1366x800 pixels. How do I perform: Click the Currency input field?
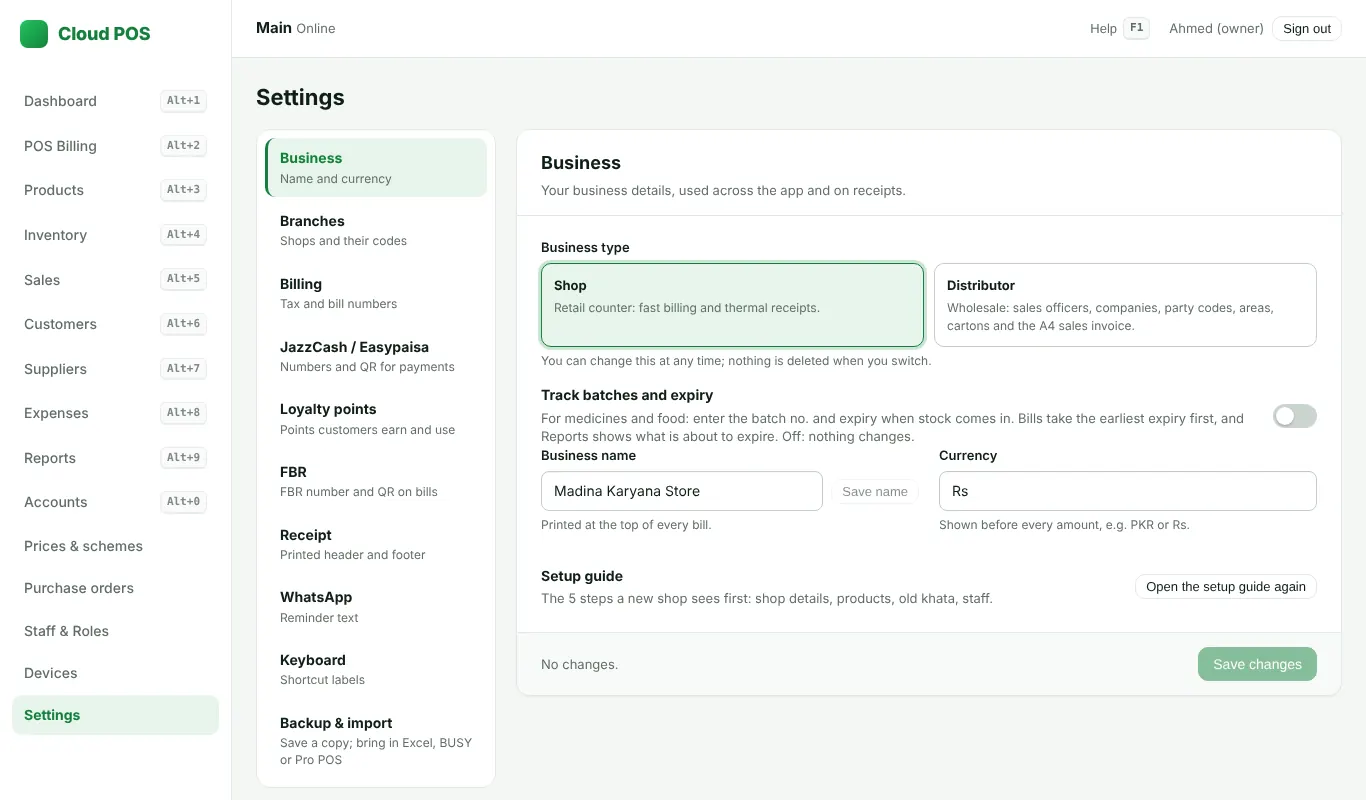(1128, 491)
